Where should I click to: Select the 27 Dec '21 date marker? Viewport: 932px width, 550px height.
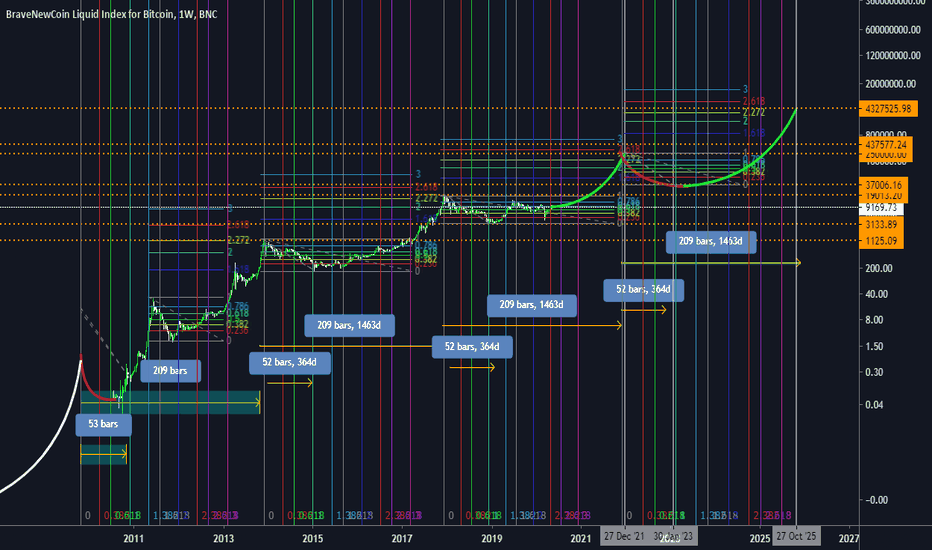624,536
